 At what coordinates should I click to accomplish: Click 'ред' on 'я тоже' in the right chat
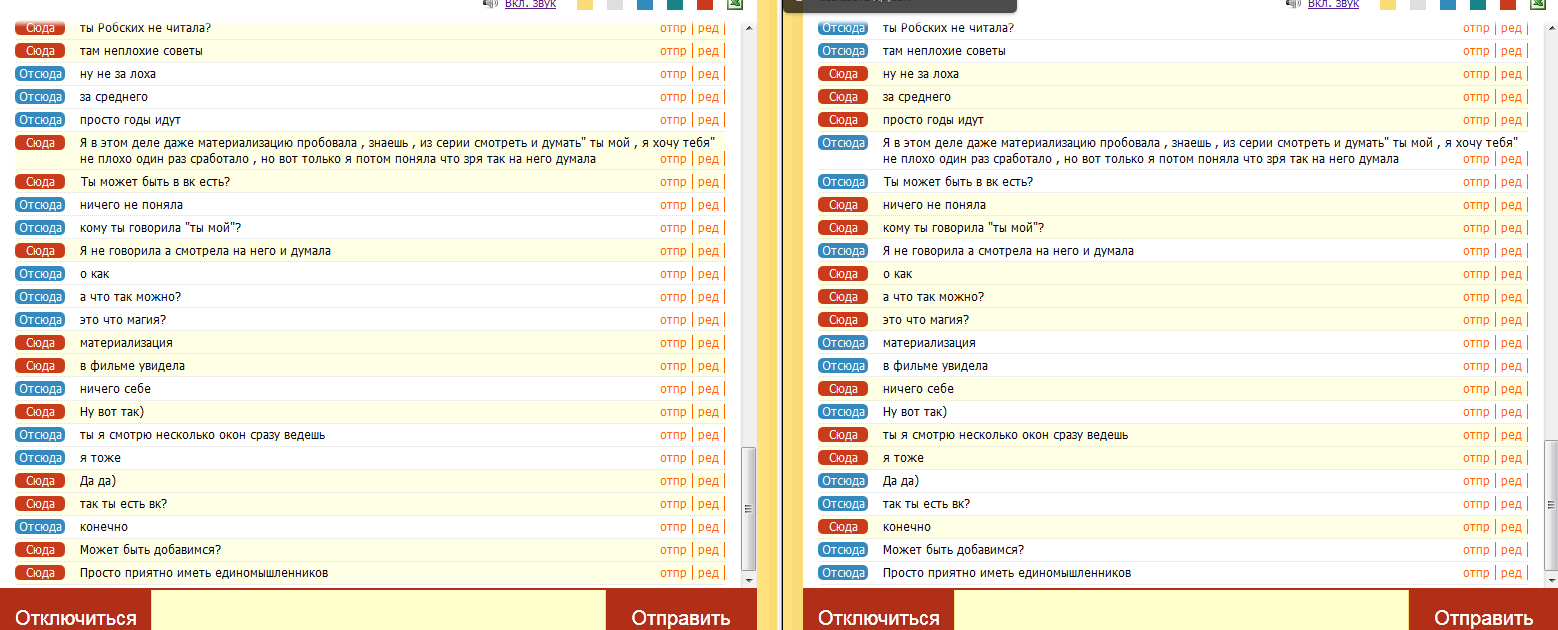pos(1511,458)
